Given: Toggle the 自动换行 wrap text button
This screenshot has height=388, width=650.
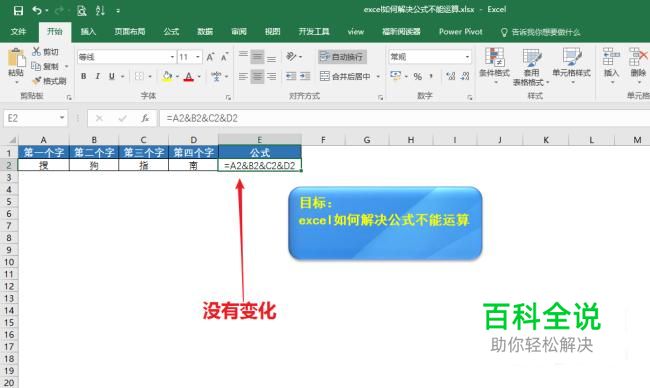Looking at the screenshot, I should pos(342,57).
